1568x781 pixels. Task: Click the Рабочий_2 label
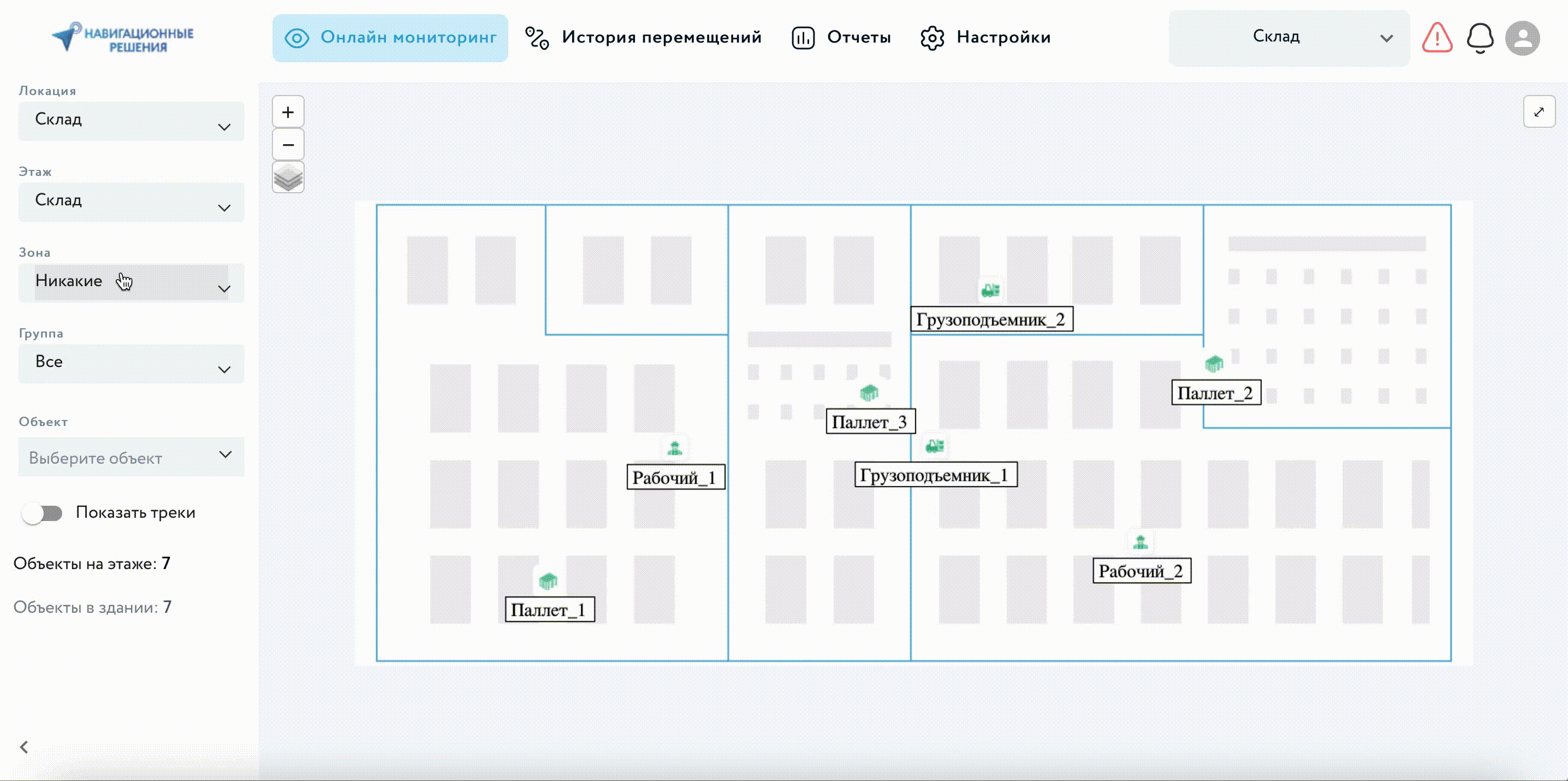click(x=1142, y=572)
